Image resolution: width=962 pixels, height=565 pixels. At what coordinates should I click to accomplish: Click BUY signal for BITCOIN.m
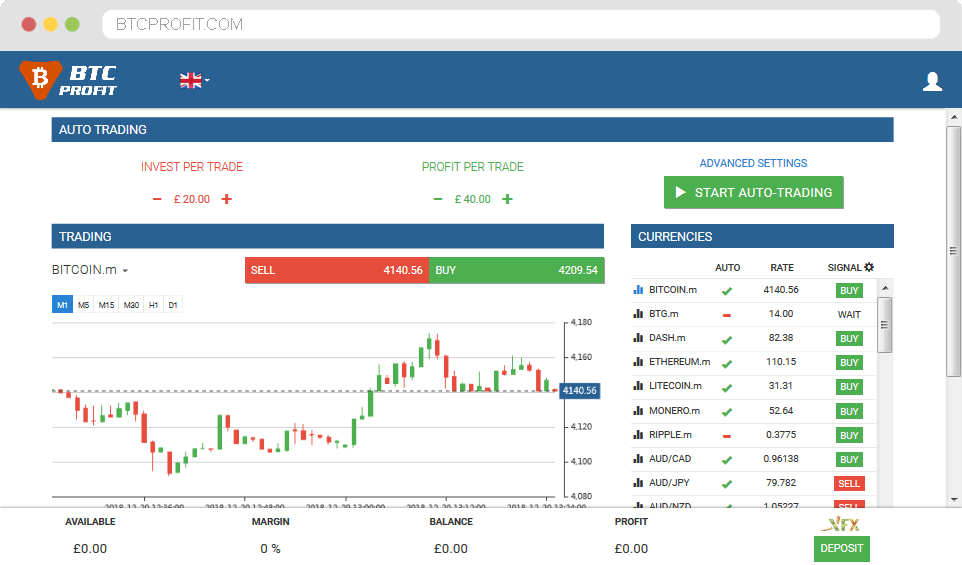[849, 291]
